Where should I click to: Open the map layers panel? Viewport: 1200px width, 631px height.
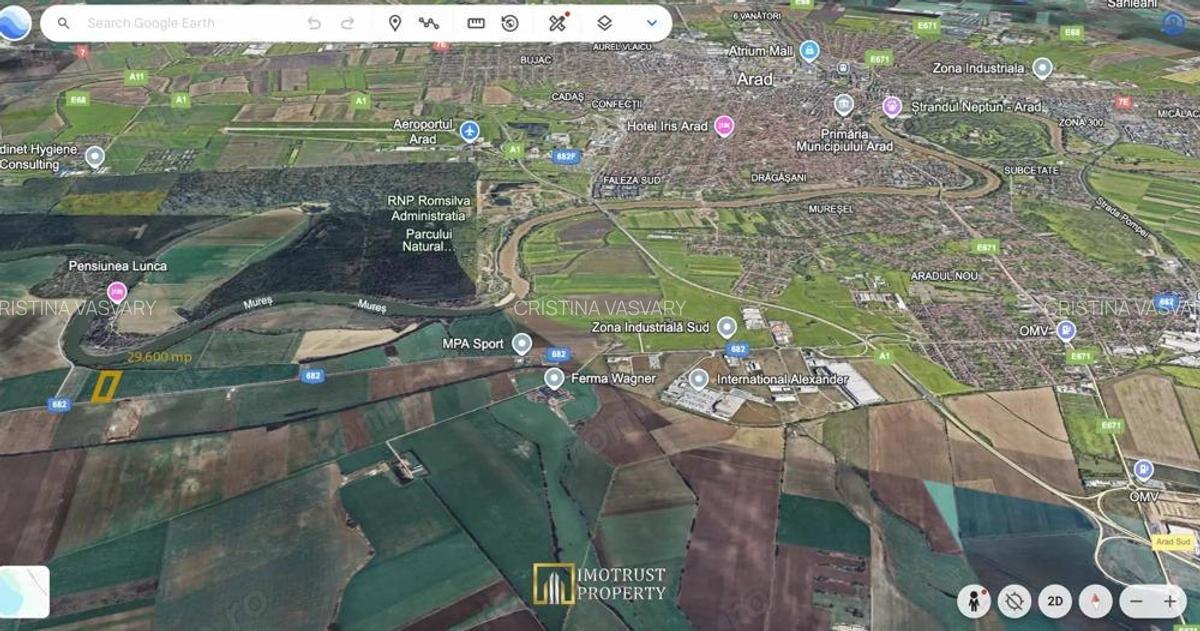604,23
